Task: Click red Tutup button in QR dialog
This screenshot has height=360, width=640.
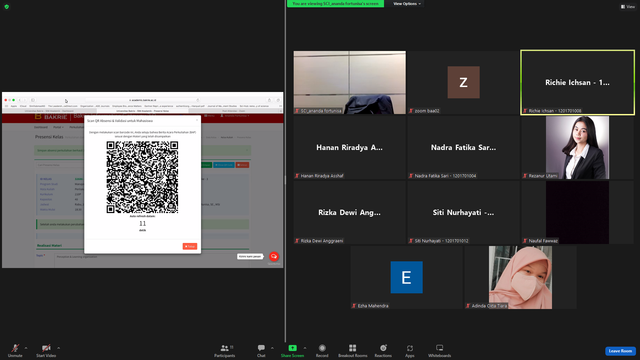Action: pyautogui.click(x=190, y=247)
